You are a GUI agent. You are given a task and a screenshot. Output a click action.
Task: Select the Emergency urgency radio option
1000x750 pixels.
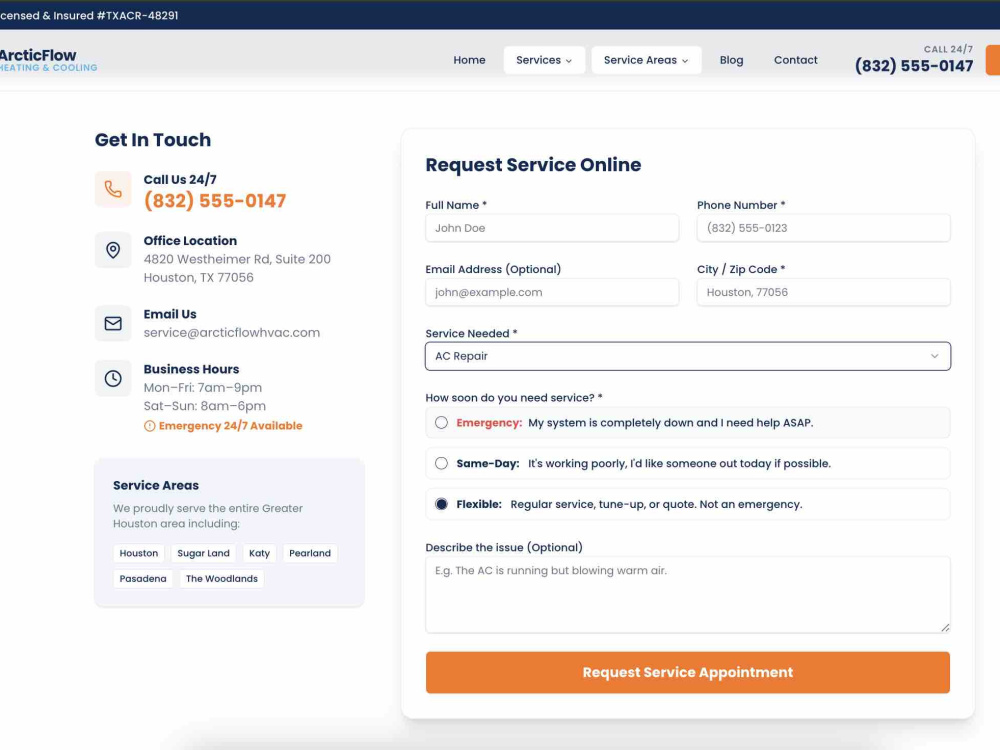click(441, 423)
